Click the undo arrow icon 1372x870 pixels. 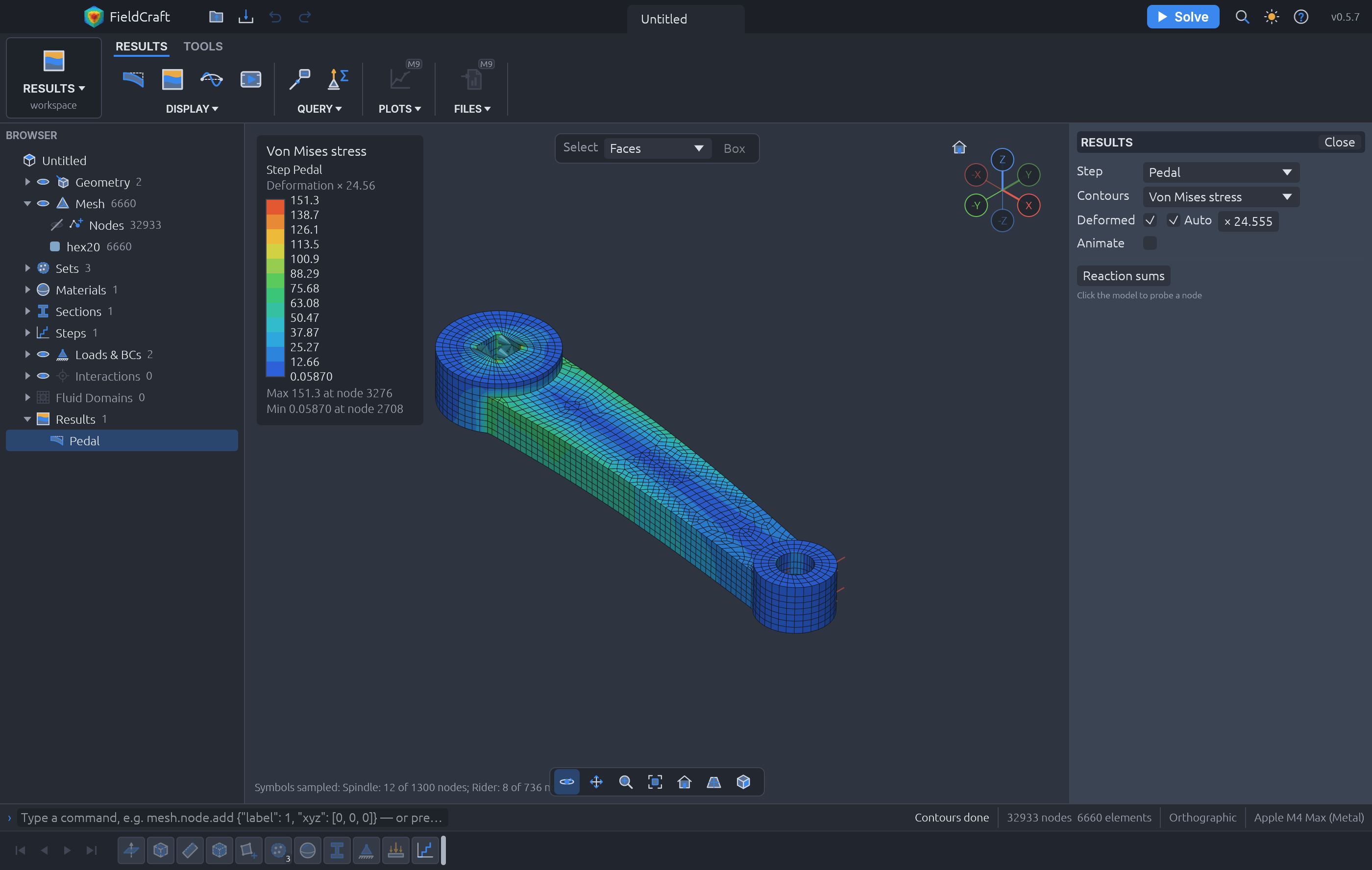pyautogui.click(x=275, y=17)
